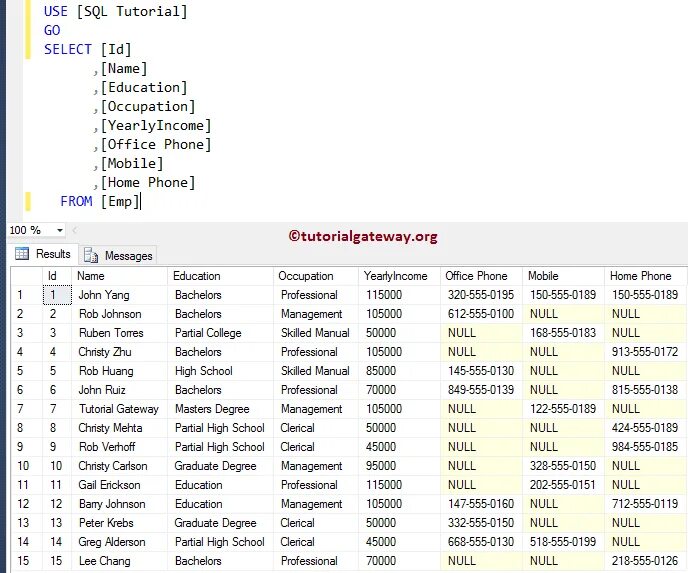Select home phone 984-555-0185 cell
This screenshot has height=573, width=688.
645,447
